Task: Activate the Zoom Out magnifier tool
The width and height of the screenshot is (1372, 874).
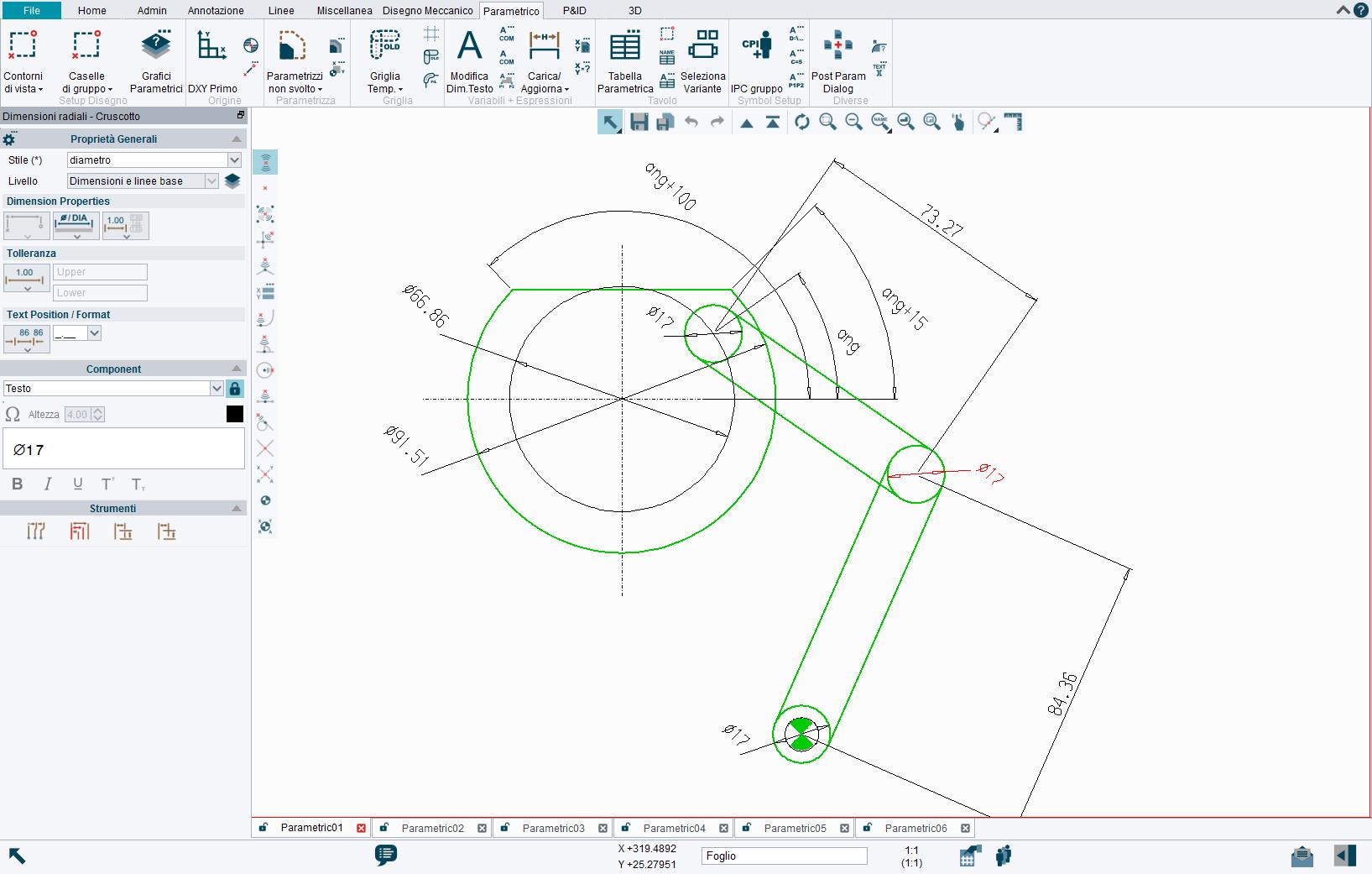Action: click(x=854, y=122)
